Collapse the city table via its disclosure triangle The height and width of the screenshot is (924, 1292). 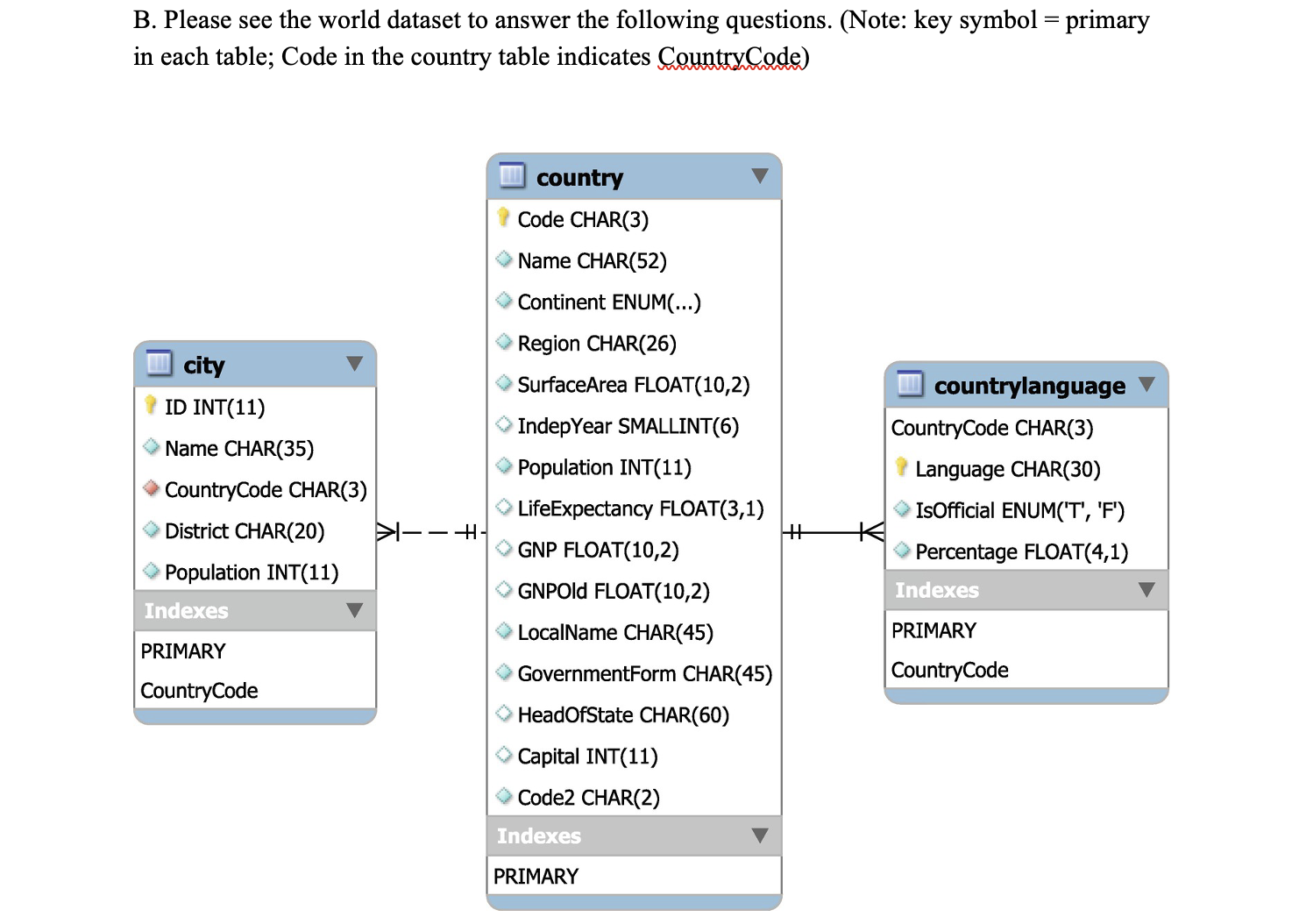(355, 364)
